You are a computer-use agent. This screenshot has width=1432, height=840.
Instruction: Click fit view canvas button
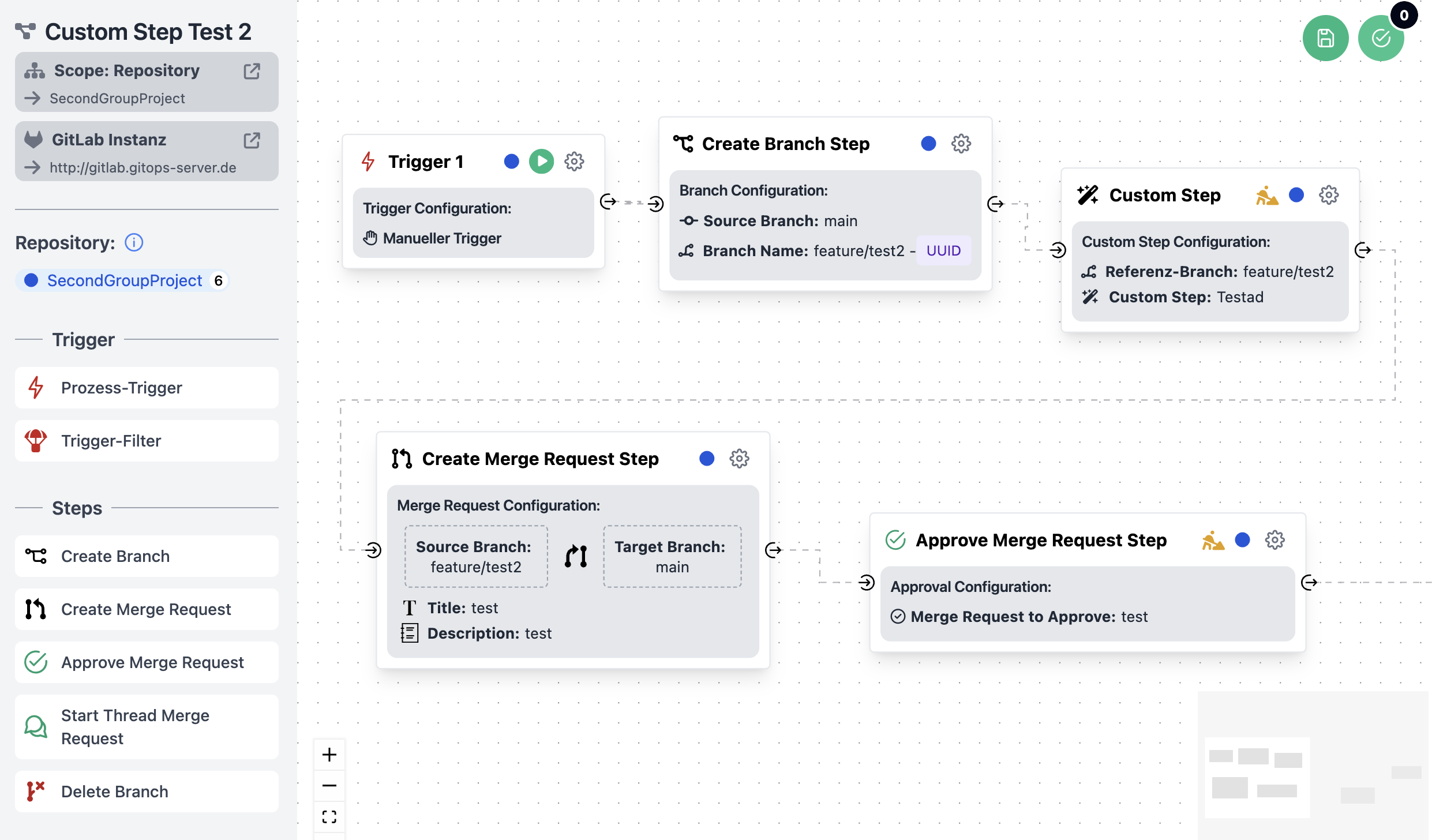tap(329, 817)
